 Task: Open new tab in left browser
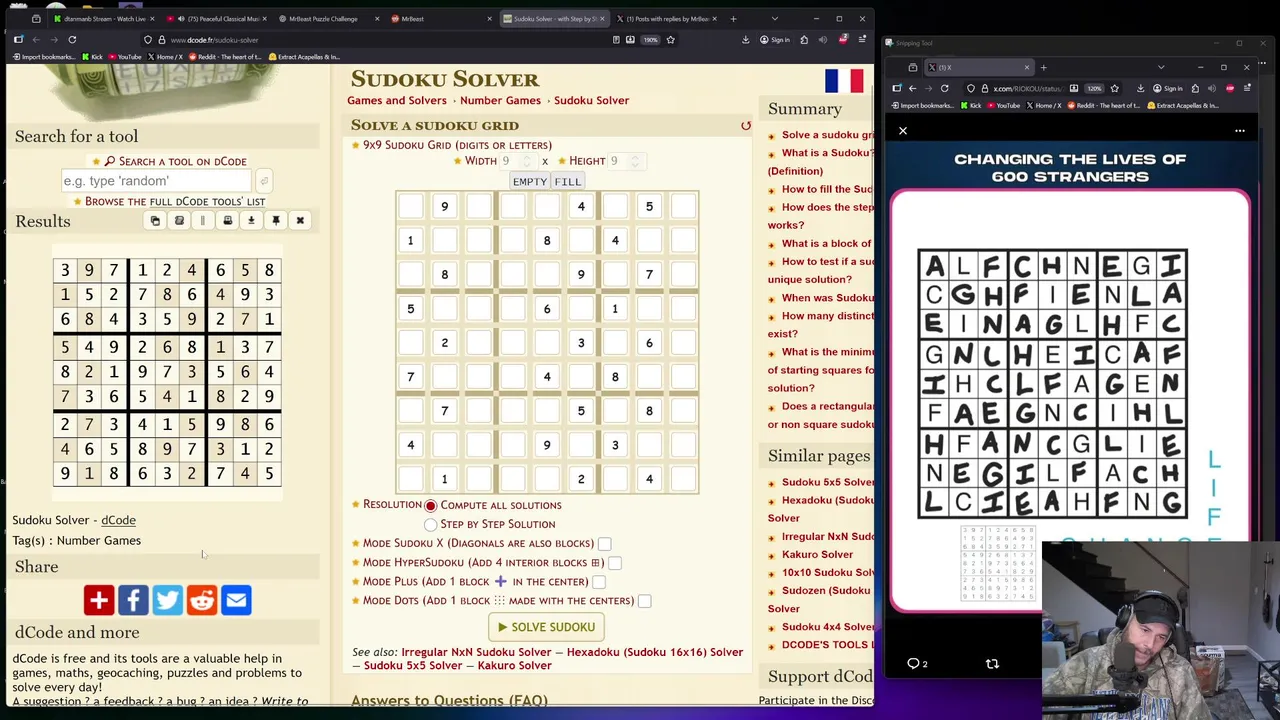pos(733,19)
